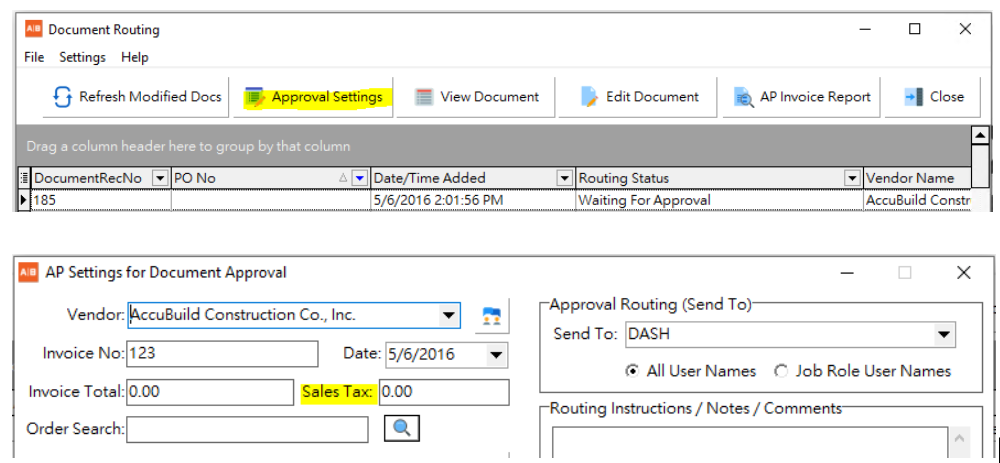Minimize the Document Routing window

[865, 29]
